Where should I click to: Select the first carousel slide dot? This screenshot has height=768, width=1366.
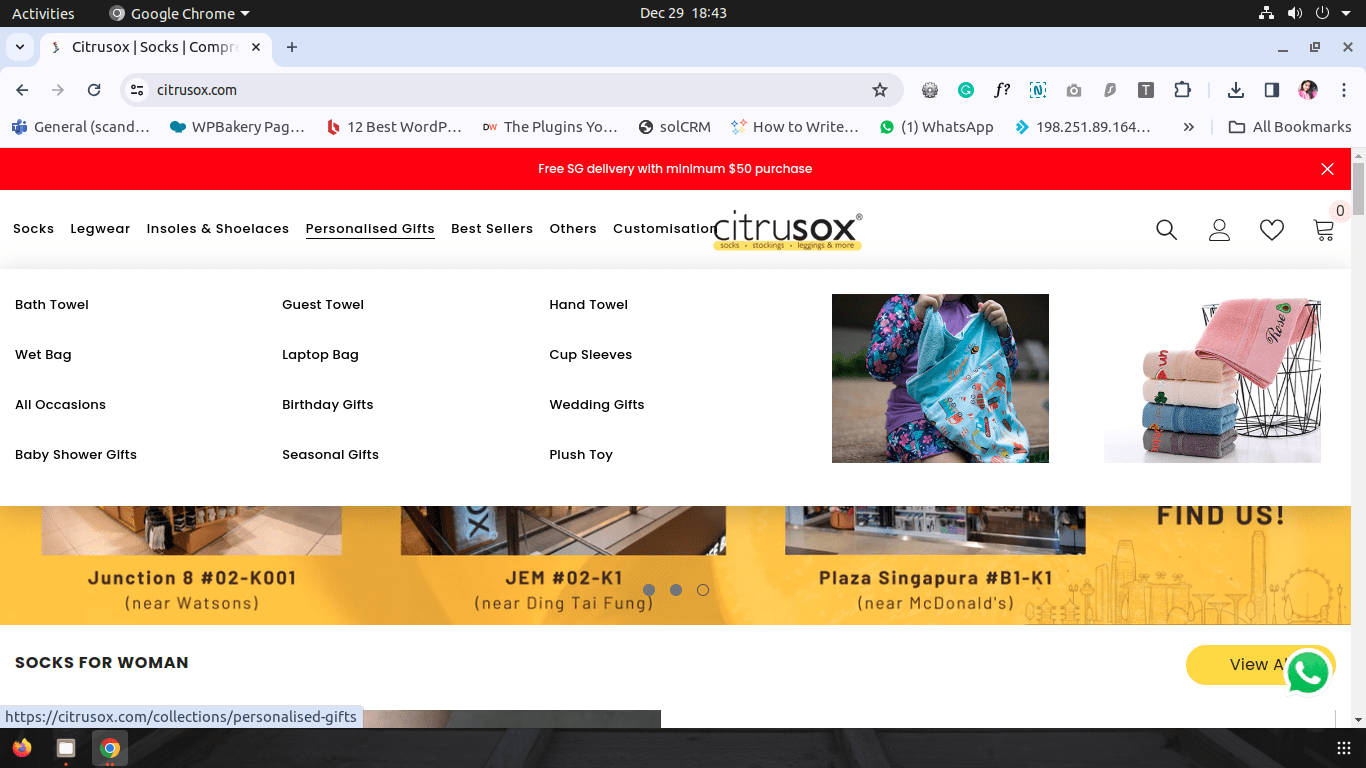(x=649, y=590)
